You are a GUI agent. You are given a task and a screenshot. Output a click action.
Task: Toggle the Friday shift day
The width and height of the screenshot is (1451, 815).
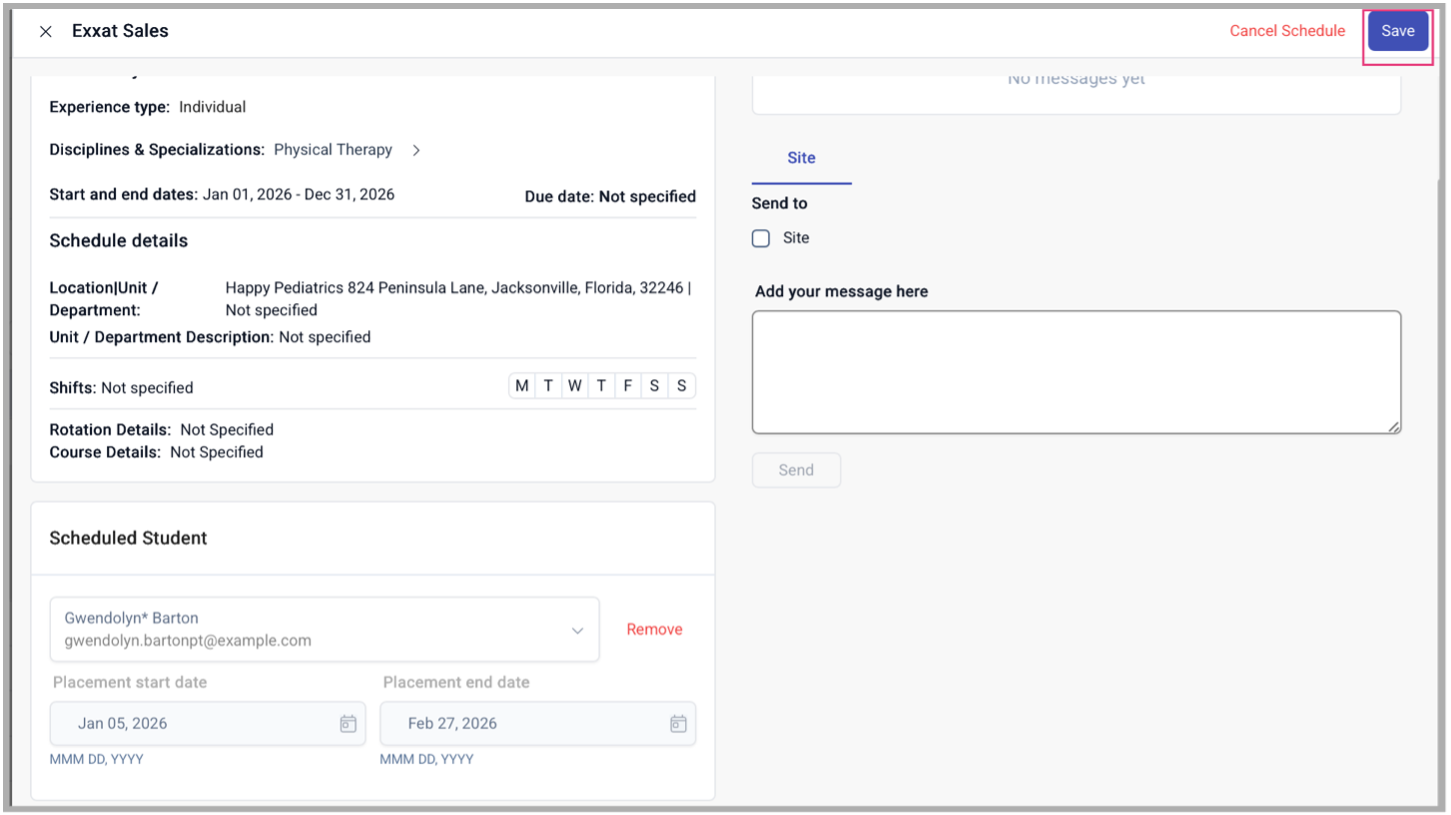(x=627, y=386)
